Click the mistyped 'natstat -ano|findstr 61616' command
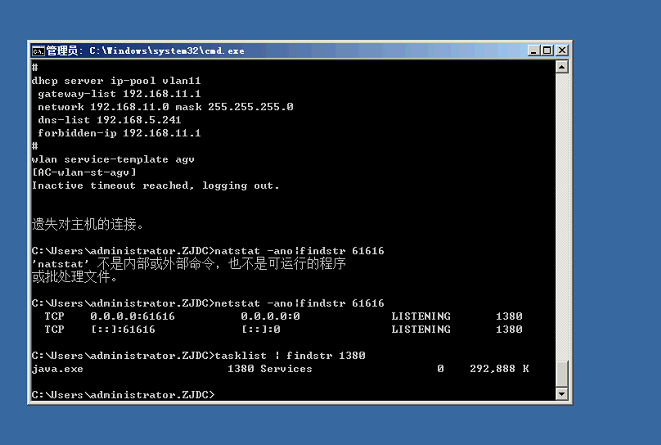Image resolution: width=661 pixels, height=445 pixels. coord(299,251)
